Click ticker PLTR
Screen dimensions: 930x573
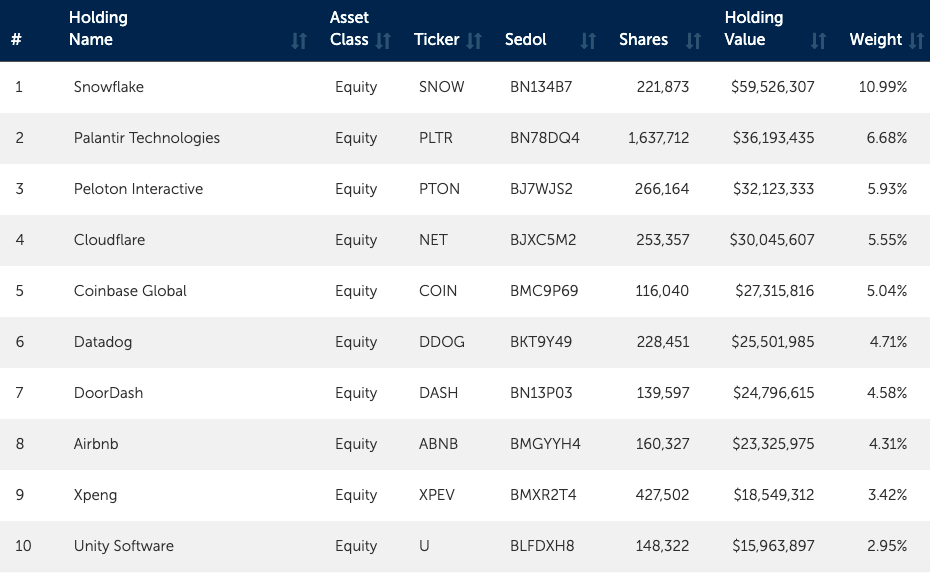435,138
